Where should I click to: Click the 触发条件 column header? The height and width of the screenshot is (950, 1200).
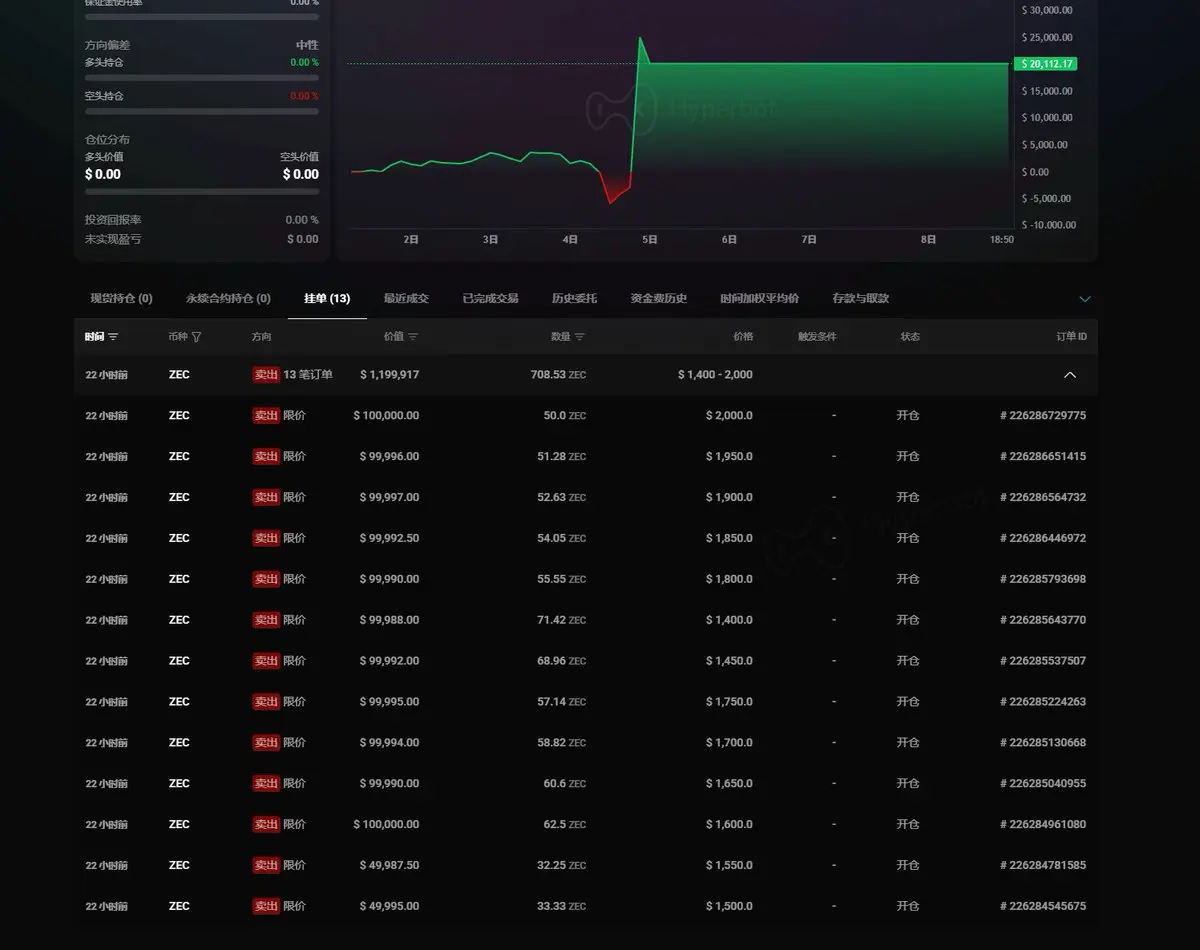point(817,337)
